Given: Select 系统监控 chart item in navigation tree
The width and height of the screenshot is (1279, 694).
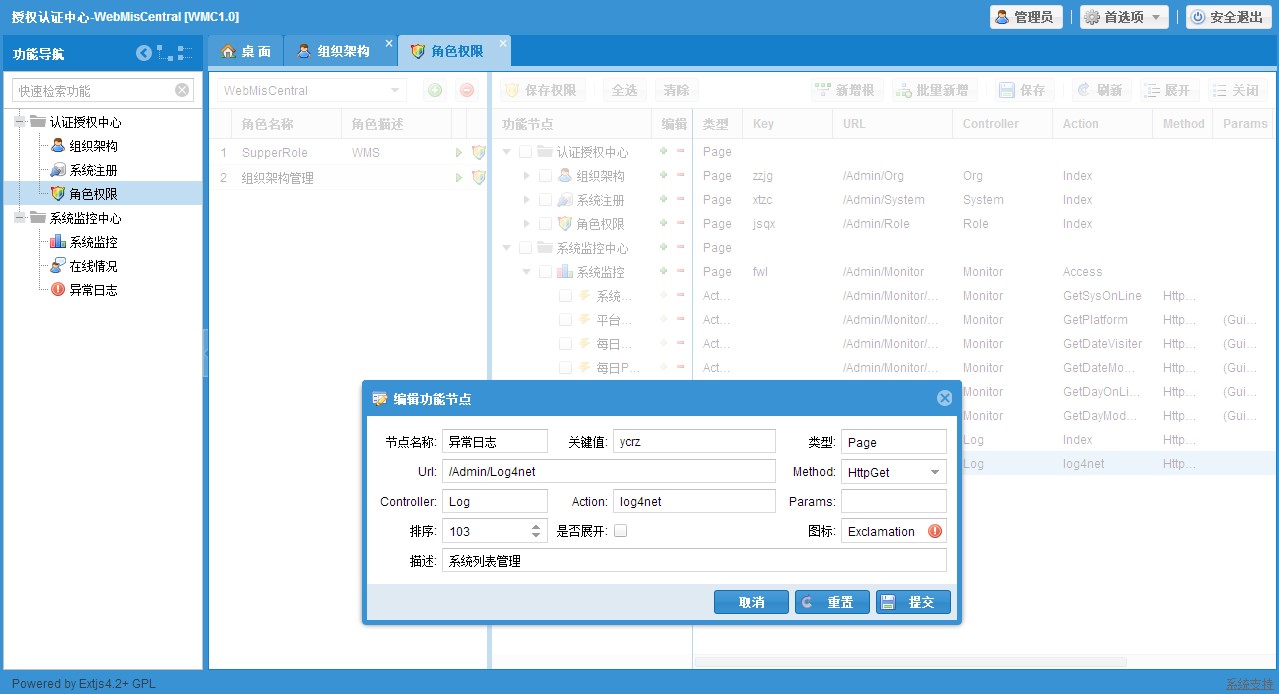Looking at the screenshot, I should 93,242.
